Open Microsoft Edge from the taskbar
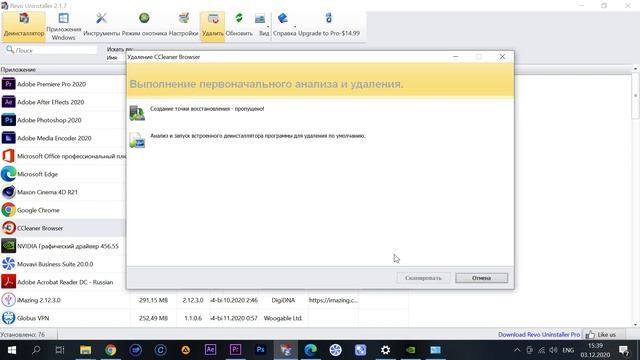This screenshot has width=640, height=360. pos(310,350)
